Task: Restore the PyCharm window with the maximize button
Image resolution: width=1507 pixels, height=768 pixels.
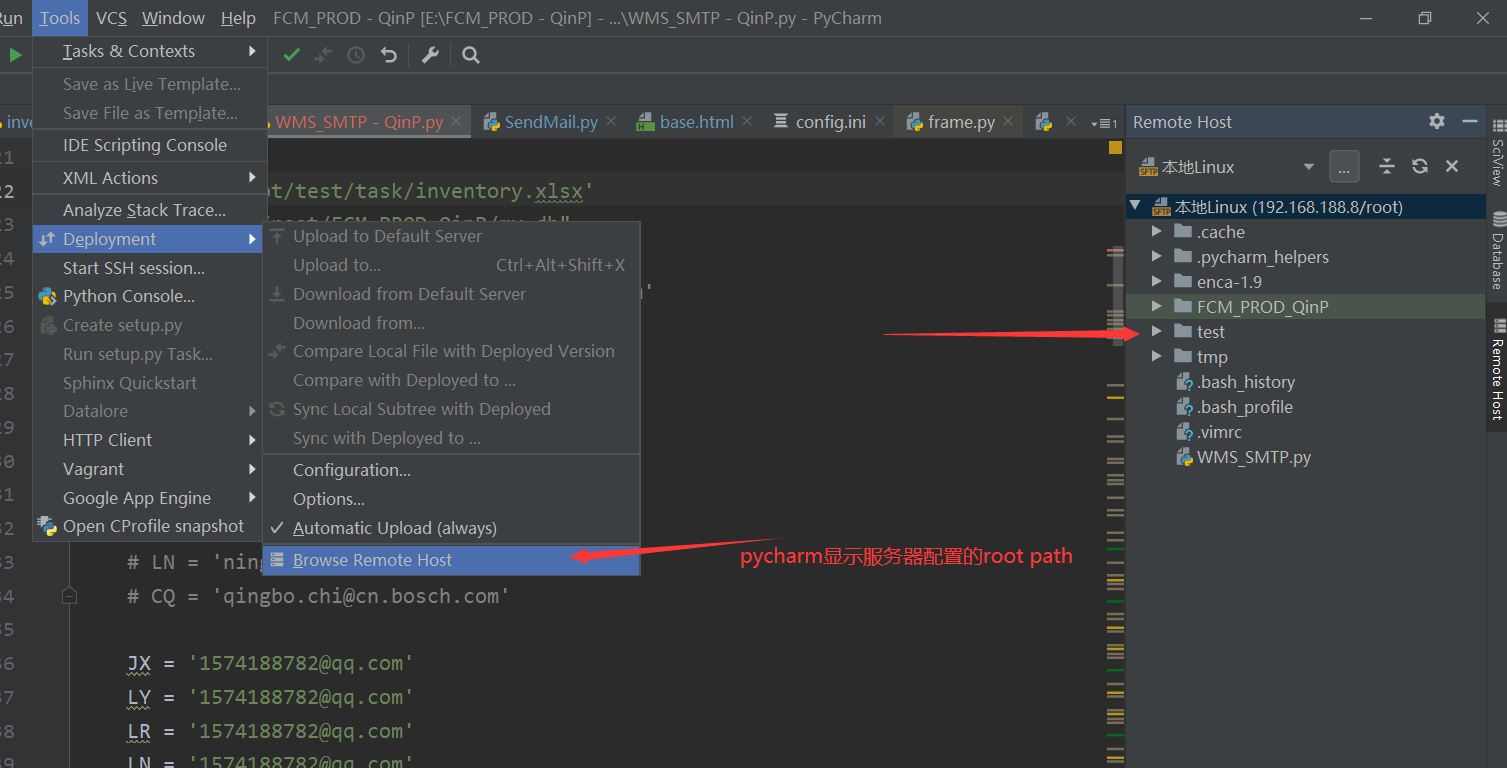Action: [x=1425, y=18]
